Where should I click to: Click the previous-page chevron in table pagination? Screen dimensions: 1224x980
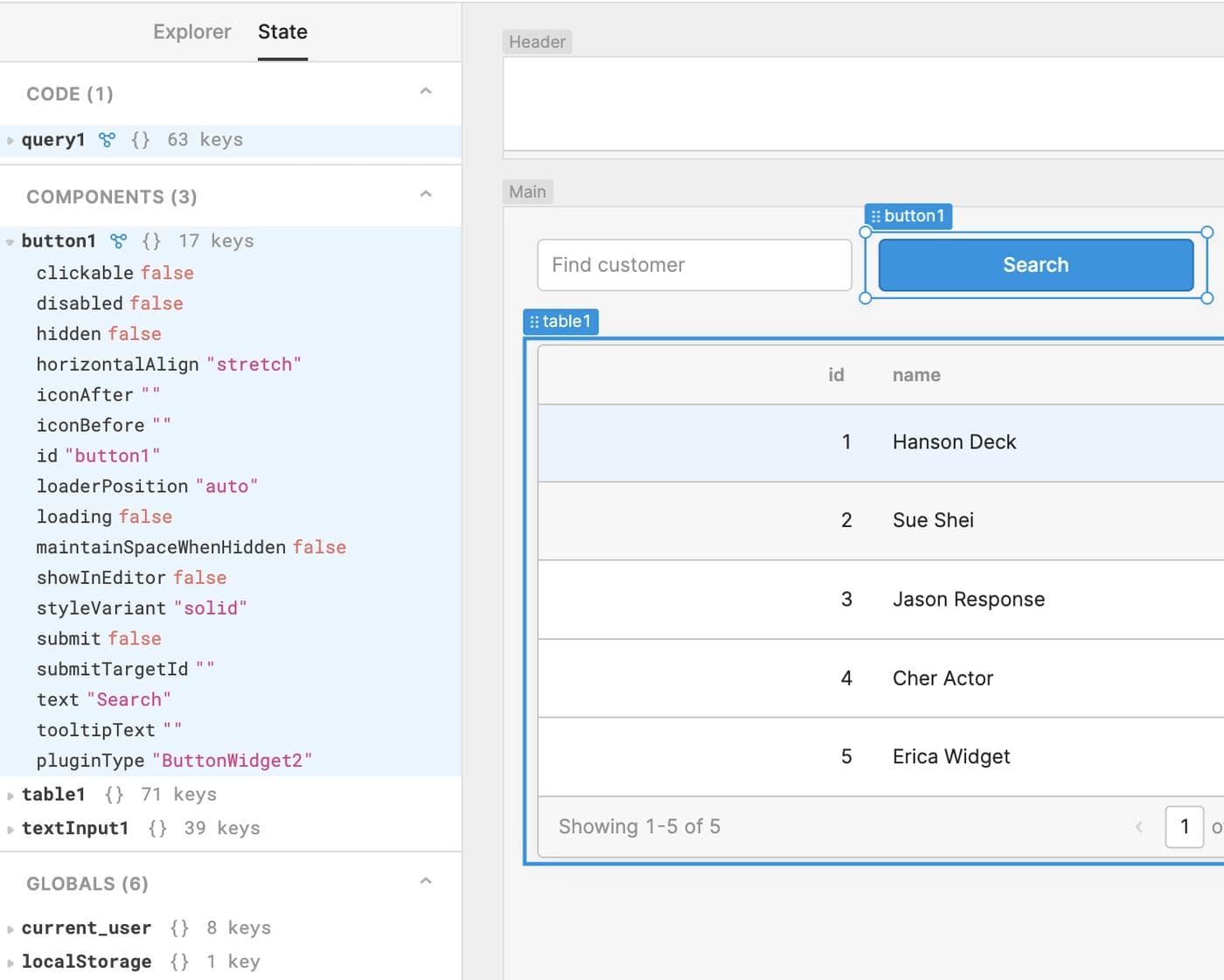1138,826
